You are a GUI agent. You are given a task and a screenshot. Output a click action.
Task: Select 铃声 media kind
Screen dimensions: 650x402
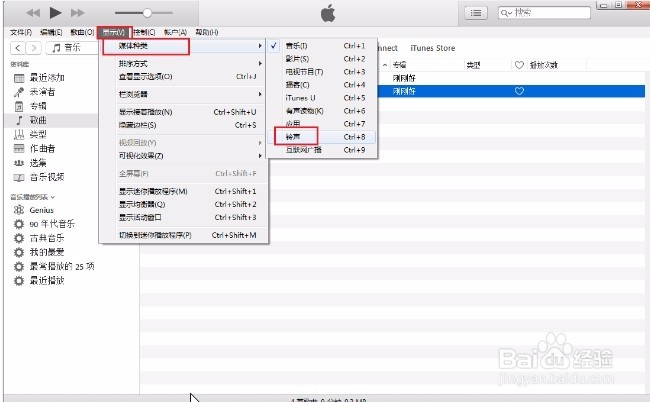coord(322,137)
